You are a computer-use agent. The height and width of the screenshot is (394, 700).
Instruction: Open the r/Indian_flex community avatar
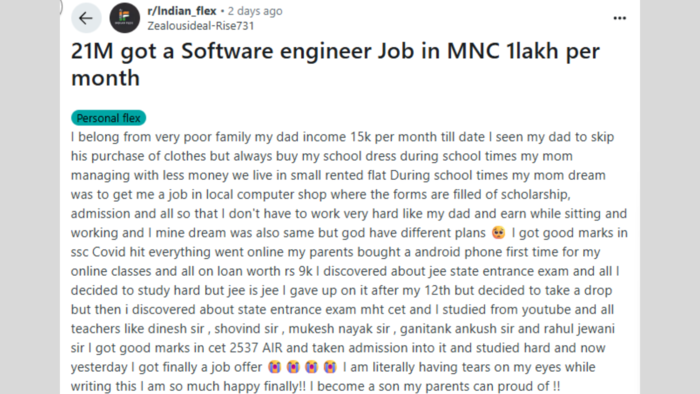pyautogui.click(x=125, y=18)
